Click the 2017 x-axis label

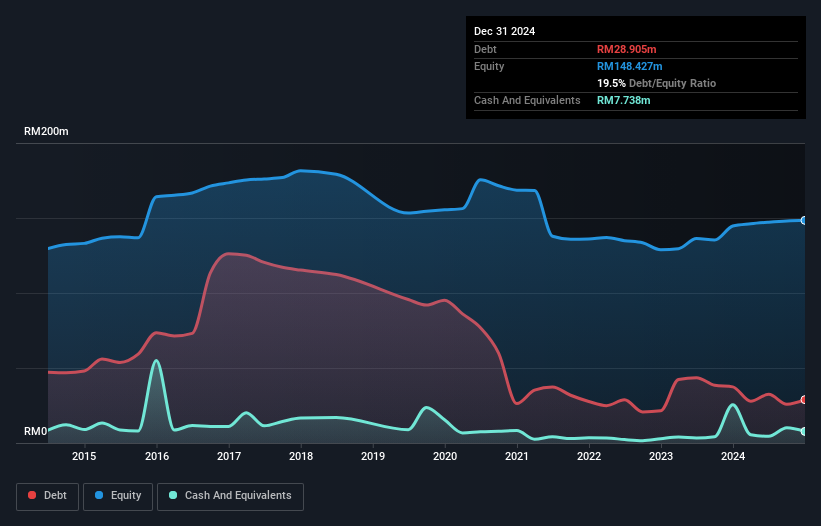coord(229,456)
